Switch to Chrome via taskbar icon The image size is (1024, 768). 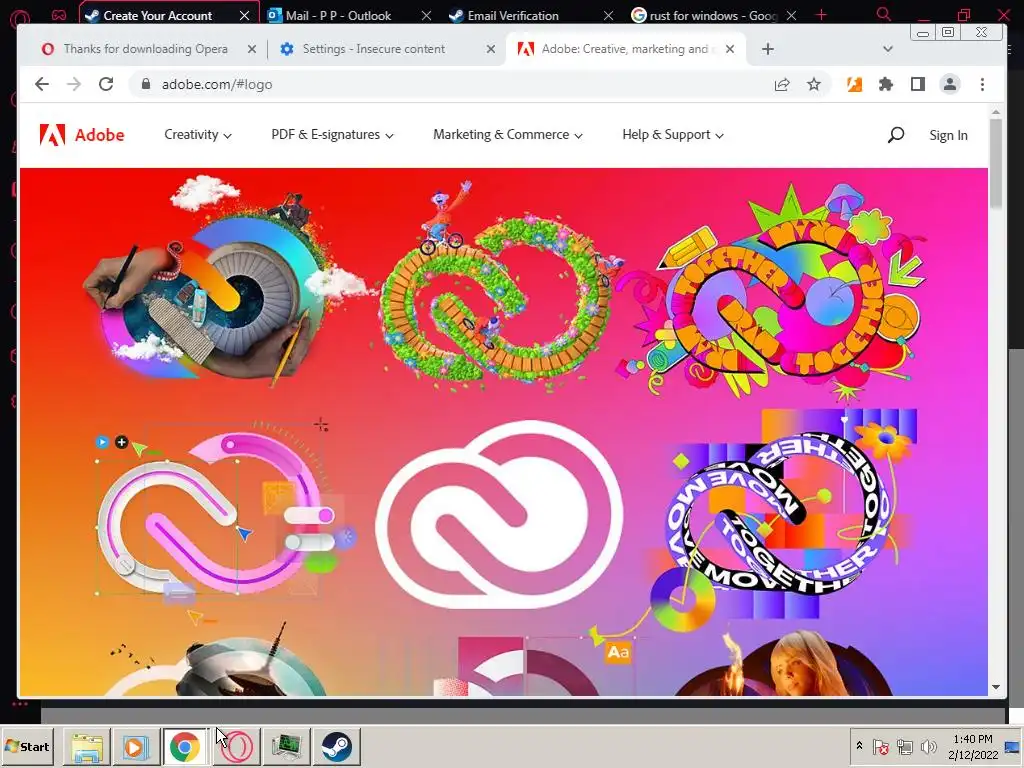coord(185,746)
